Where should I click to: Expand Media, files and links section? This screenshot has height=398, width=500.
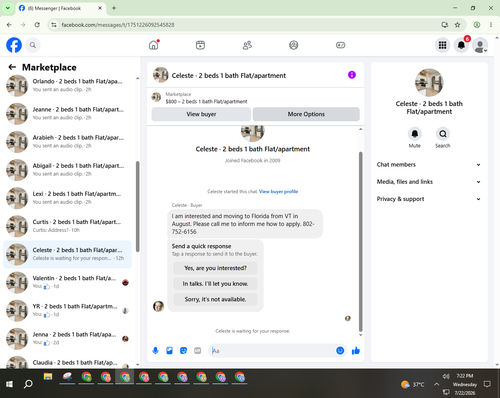[x=429, y=182]
